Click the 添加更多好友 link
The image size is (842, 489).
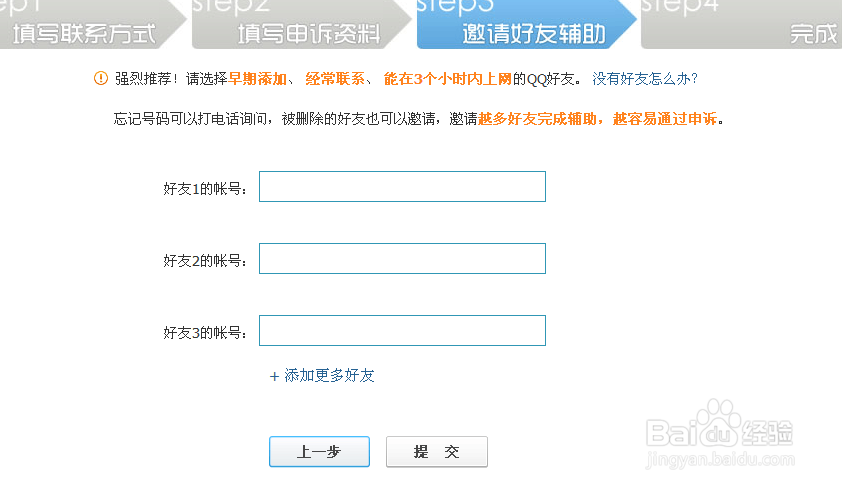(x=329, y=376)
